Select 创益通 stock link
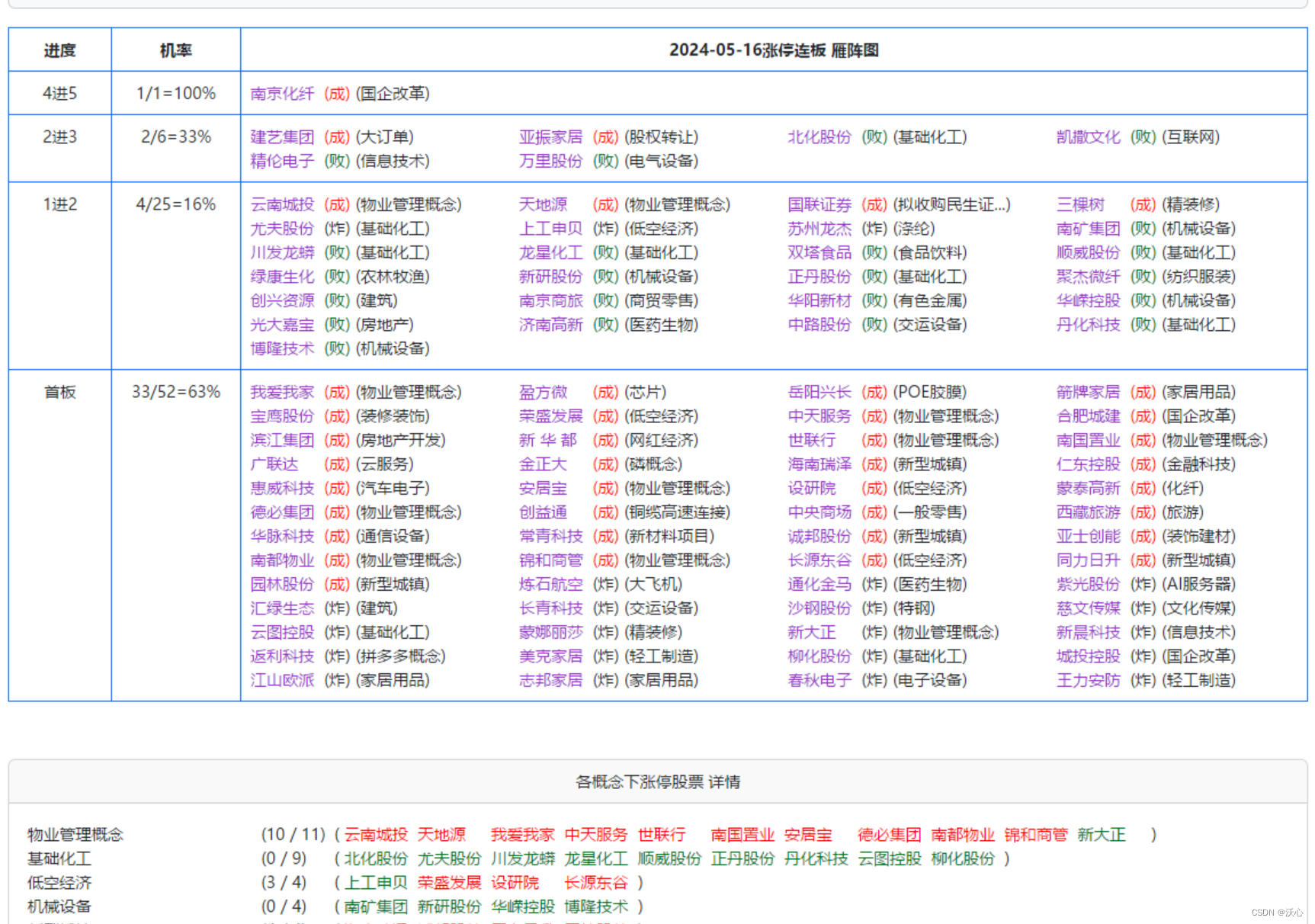The image size is (1315, 924). click(x=543, y=512)
